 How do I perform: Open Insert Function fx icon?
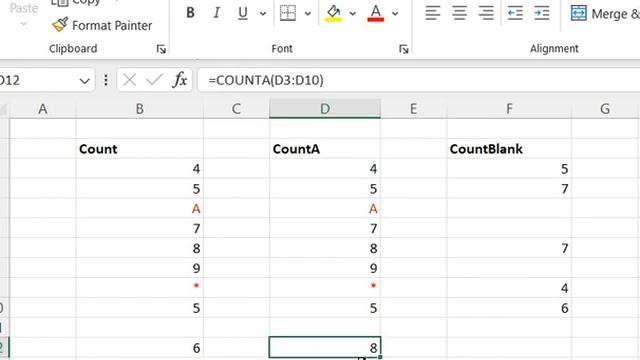click(180, 80)
